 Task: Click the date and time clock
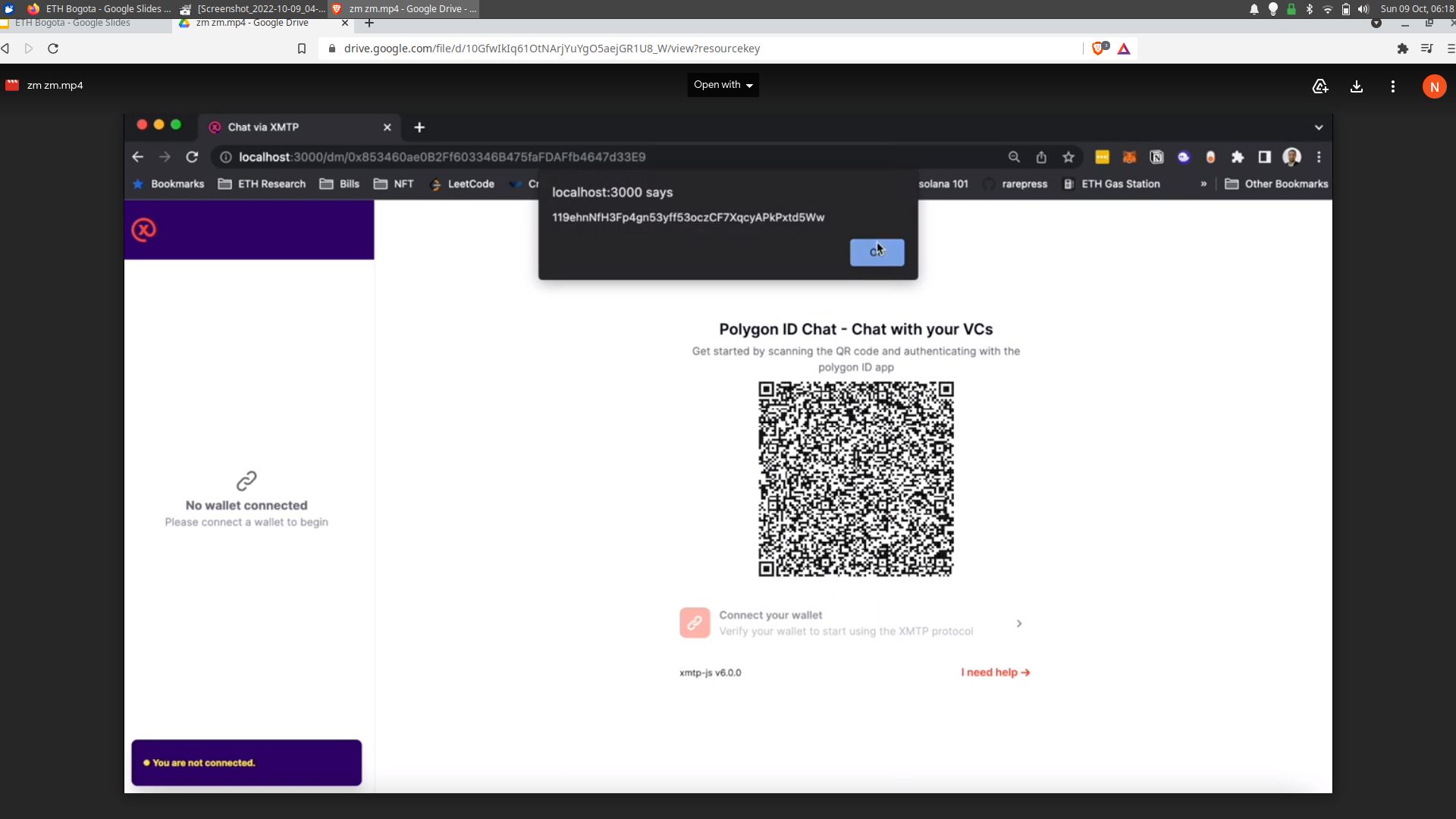pyautogui.click(x=1416, y=9)
